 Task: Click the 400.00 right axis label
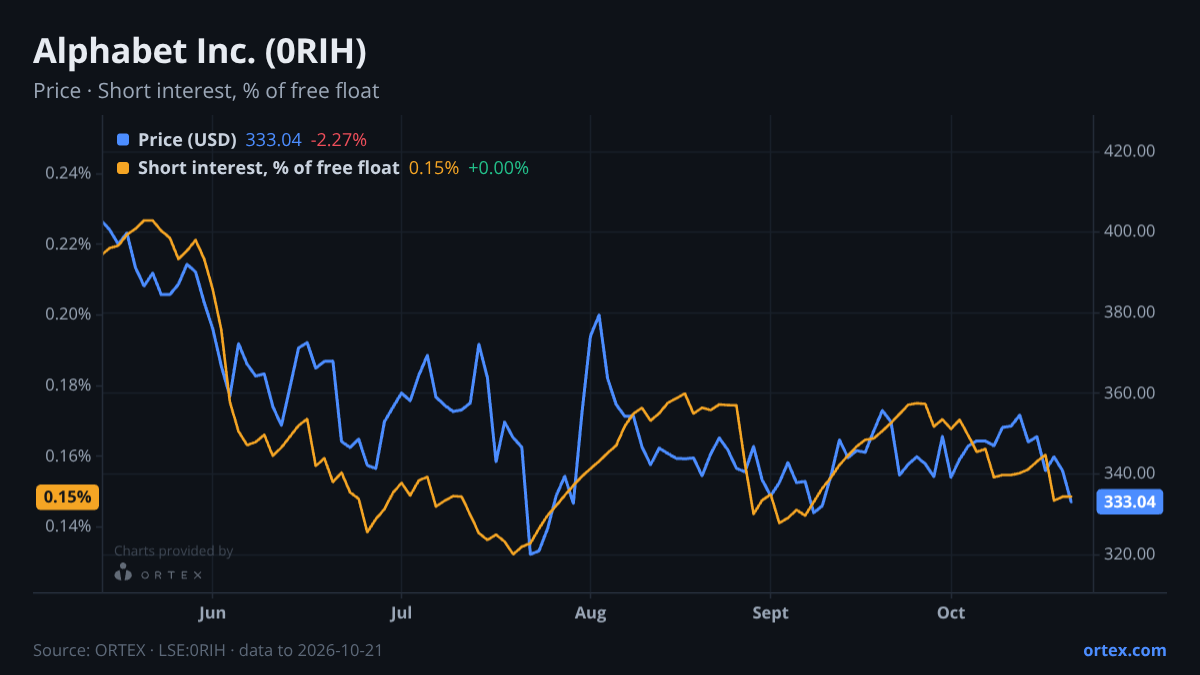[1130, 231]
